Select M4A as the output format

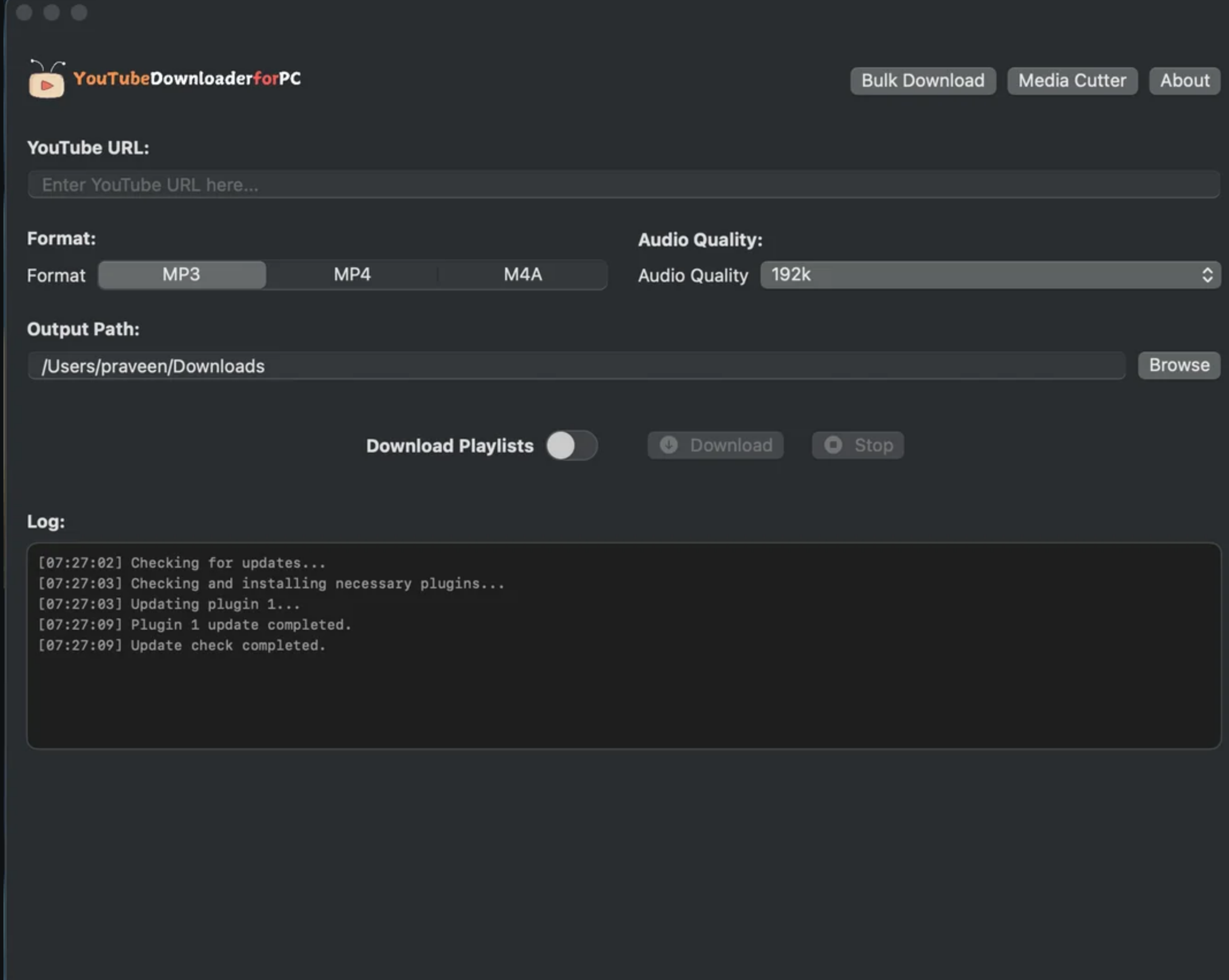coord(522,275)
